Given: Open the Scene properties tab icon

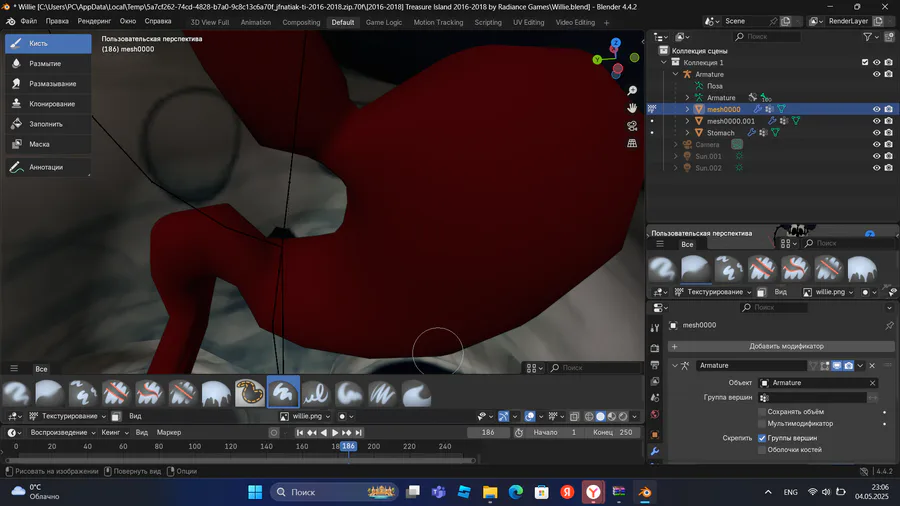Looking at the screenshot, I should [655, 398].
